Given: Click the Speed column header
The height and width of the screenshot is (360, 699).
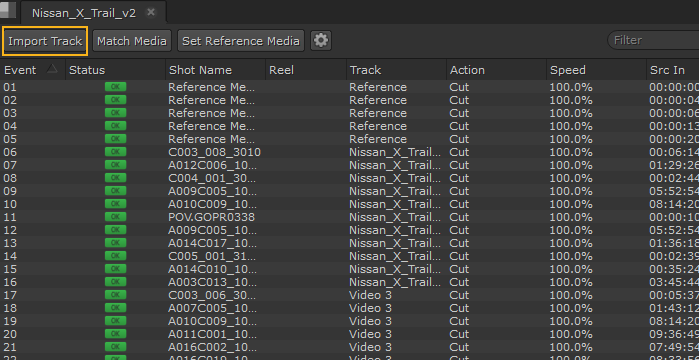Looking at the screenshot, I should click(596, 70).
